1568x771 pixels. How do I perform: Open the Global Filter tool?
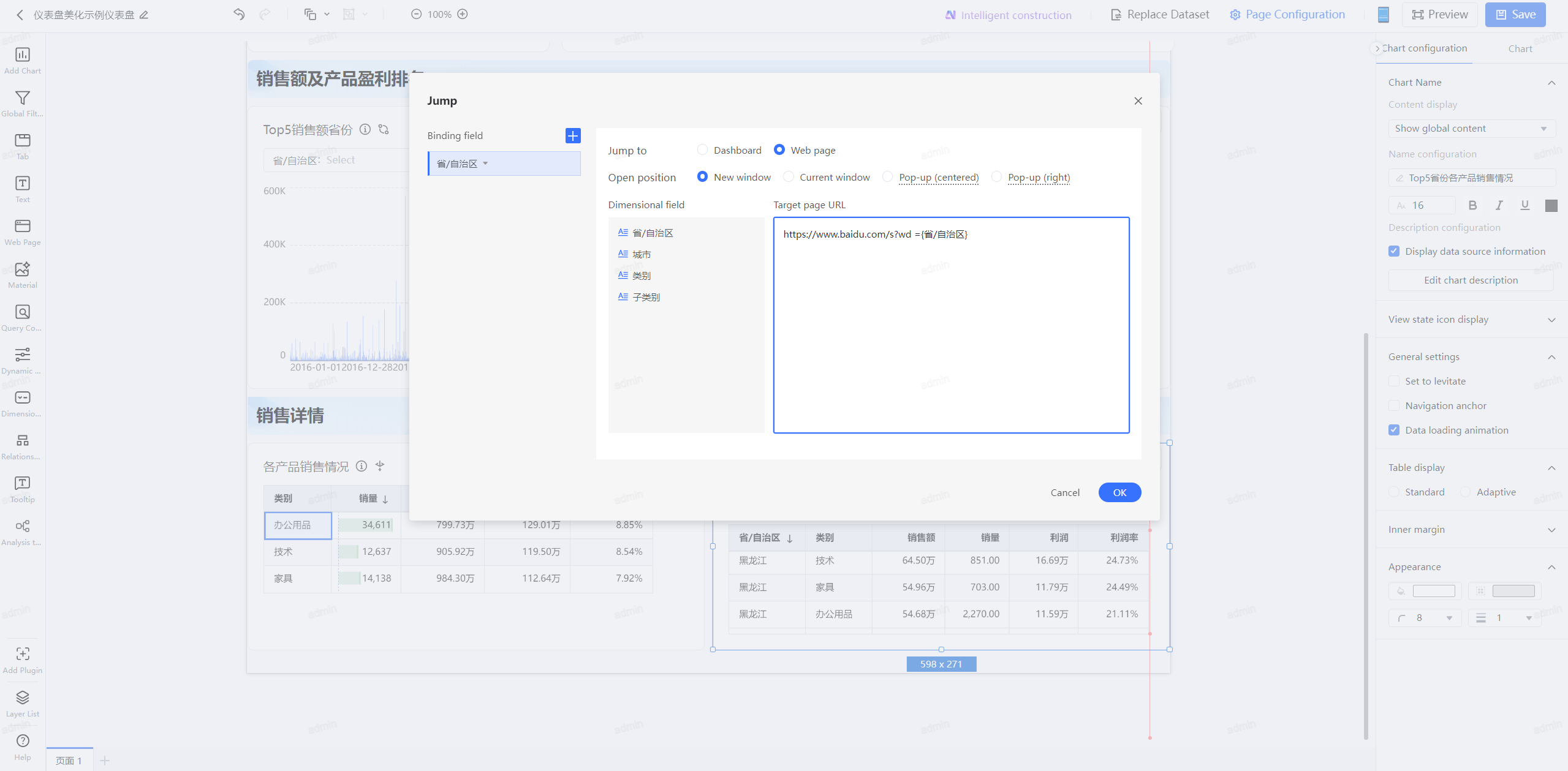23,103
